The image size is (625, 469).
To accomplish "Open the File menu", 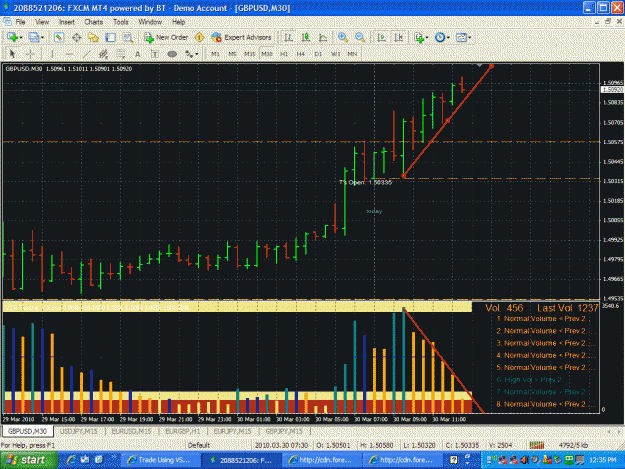I will click(20, 22).
